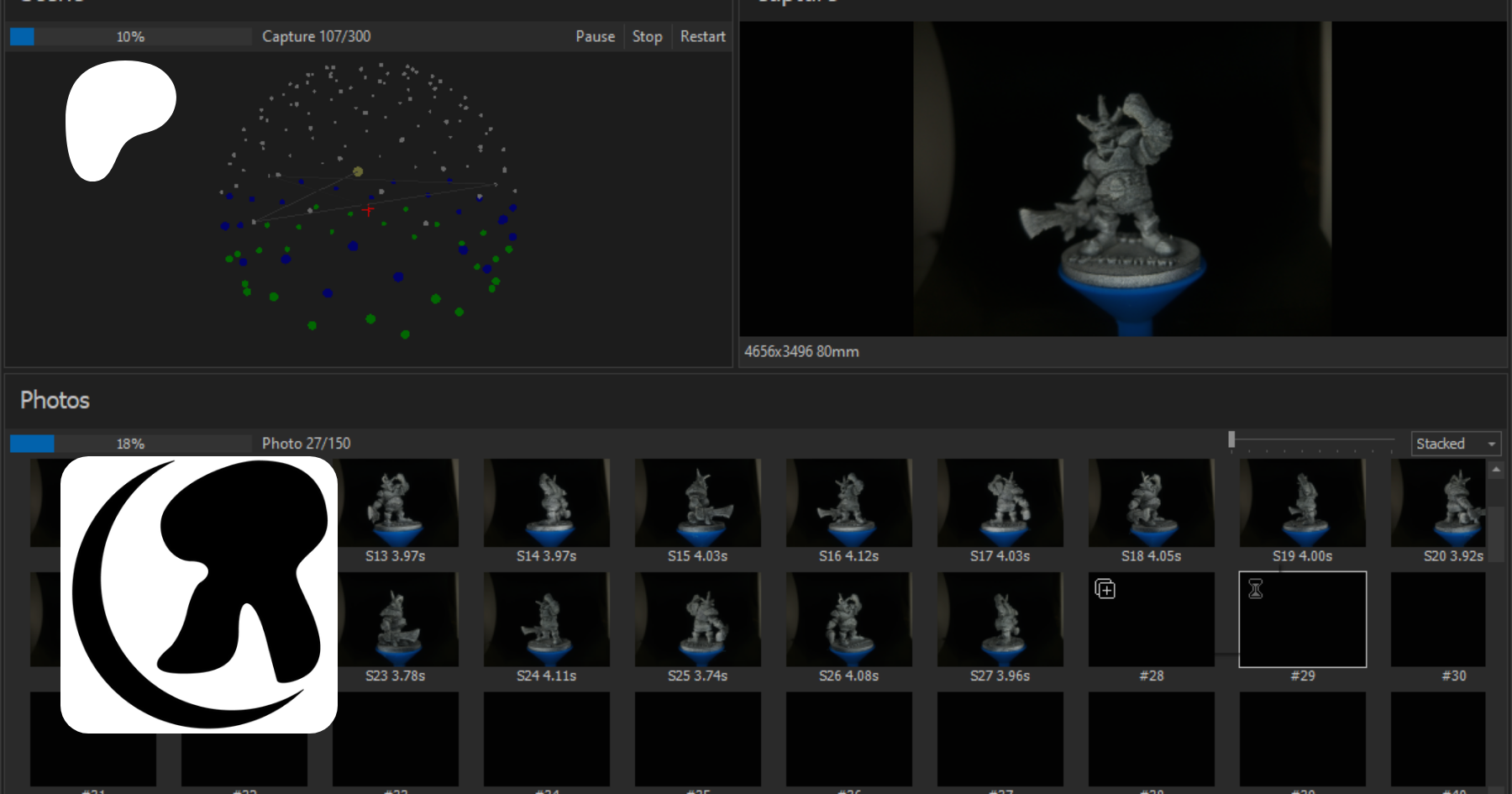Open thumbnail S24 4.11s
This screenshot has height=794, width=1512.
click(547, 620)
